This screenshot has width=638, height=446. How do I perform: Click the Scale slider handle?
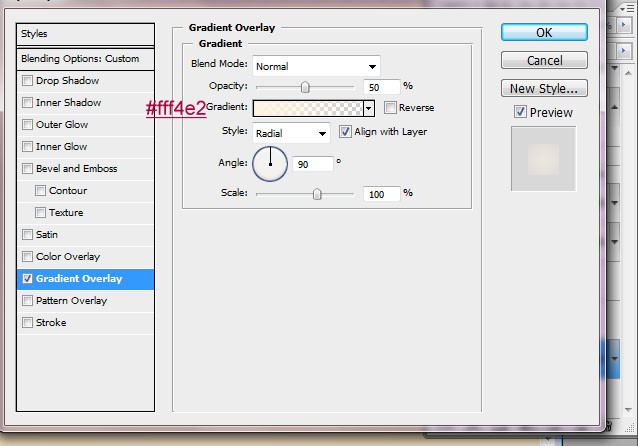click(317, 194)
